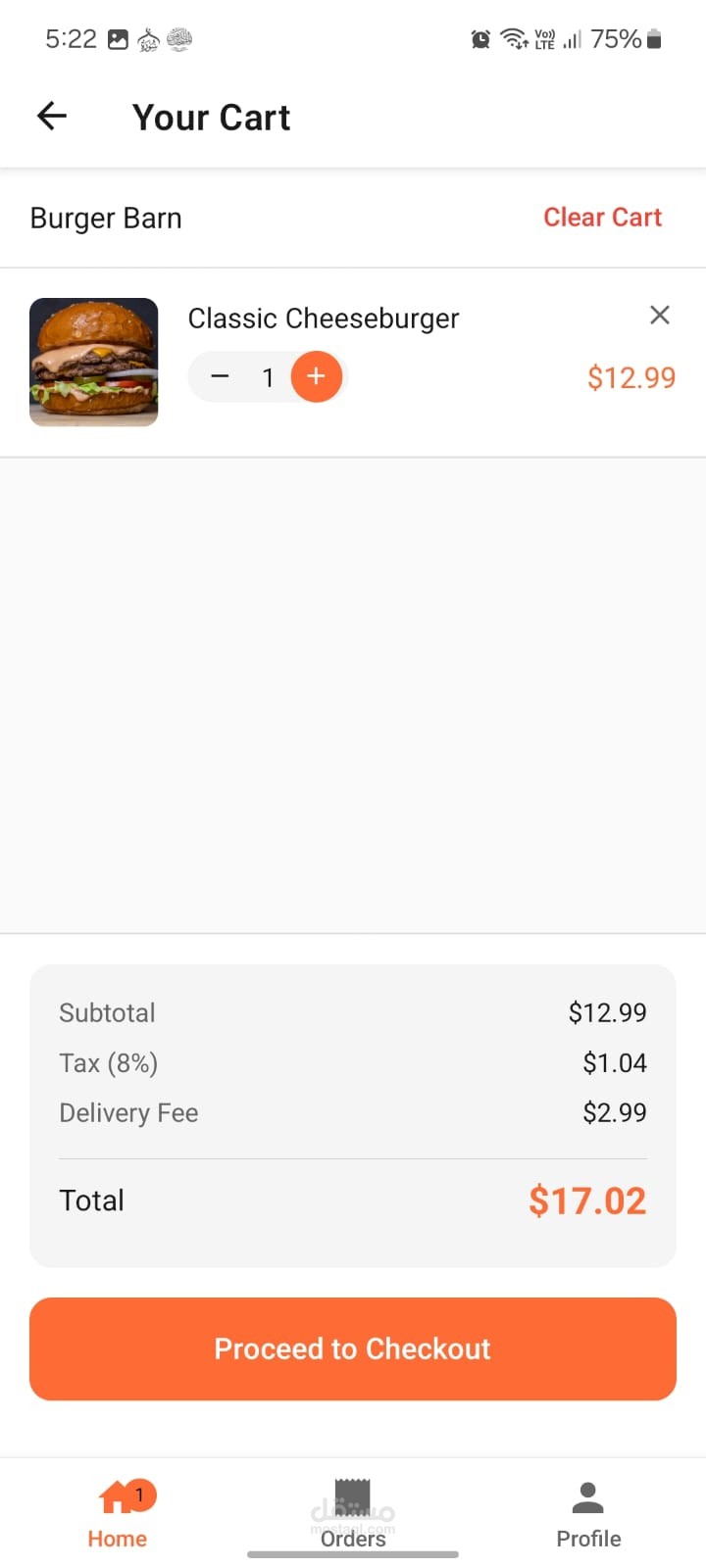Increase cheeseburger quantity with plus button

pos(316,377)
